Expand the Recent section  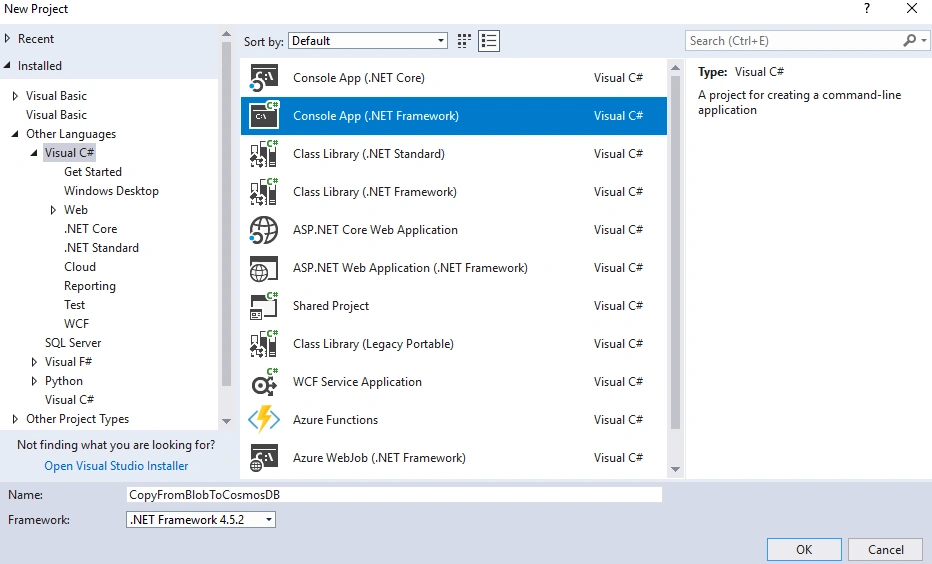[x=8, y=38]
